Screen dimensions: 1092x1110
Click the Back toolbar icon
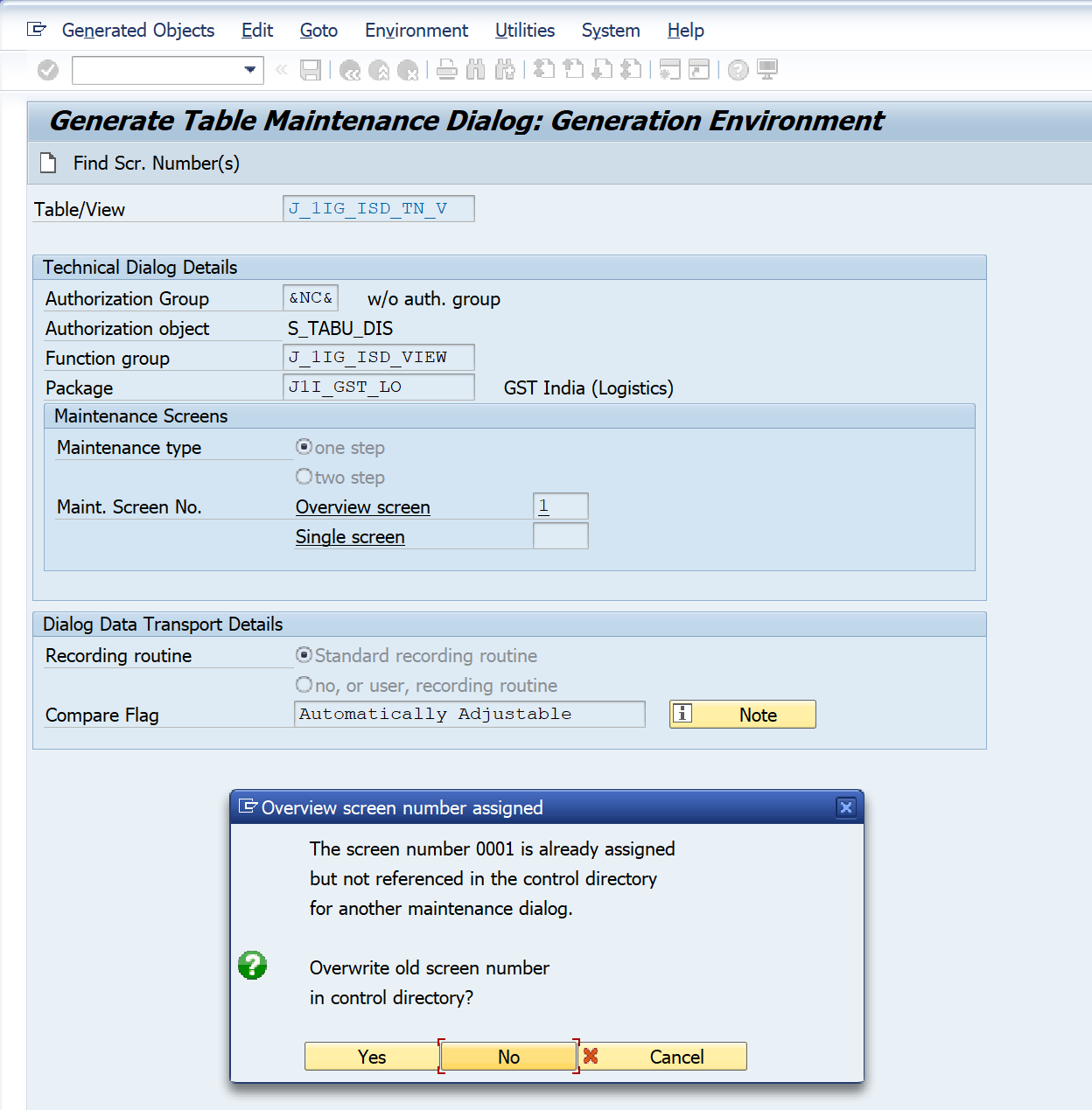350,70
